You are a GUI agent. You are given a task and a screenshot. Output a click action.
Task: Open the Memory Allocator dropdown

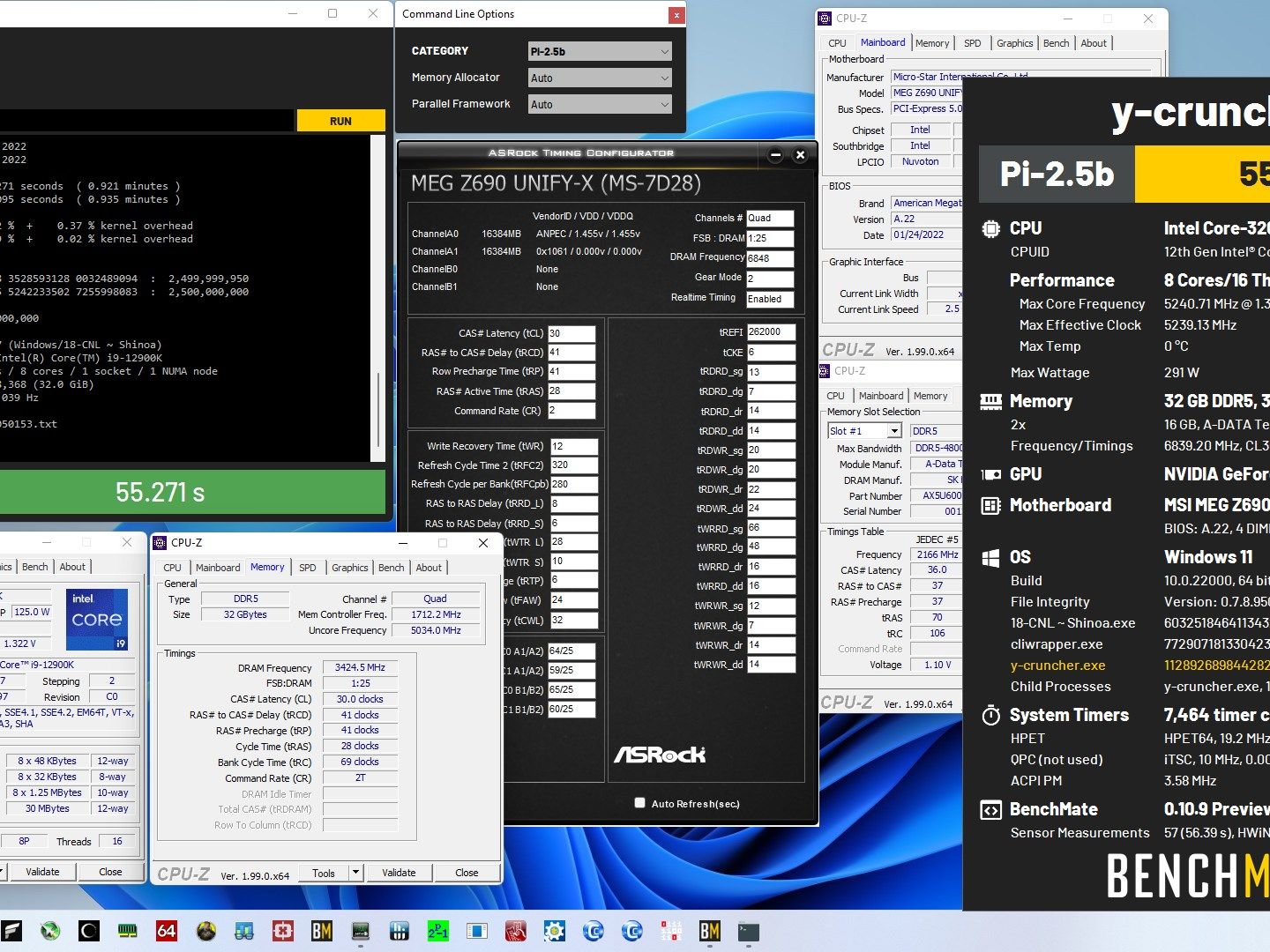[x=600, y=78]
